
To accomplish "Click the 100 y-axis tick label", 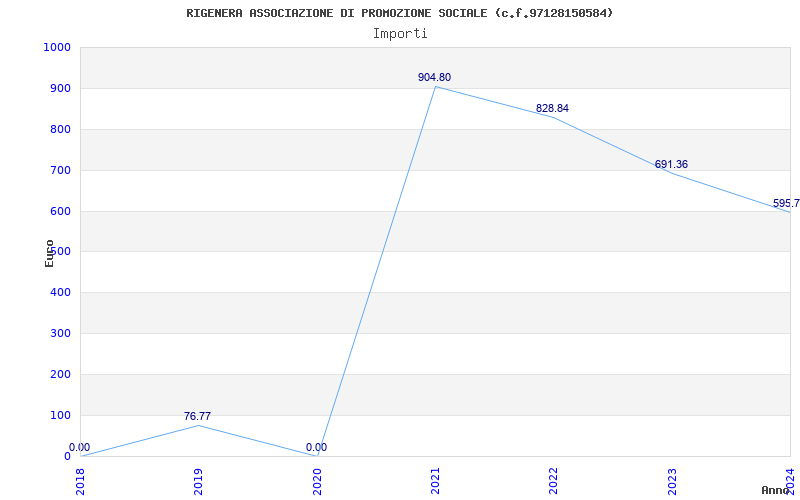I will coord(61,415).
